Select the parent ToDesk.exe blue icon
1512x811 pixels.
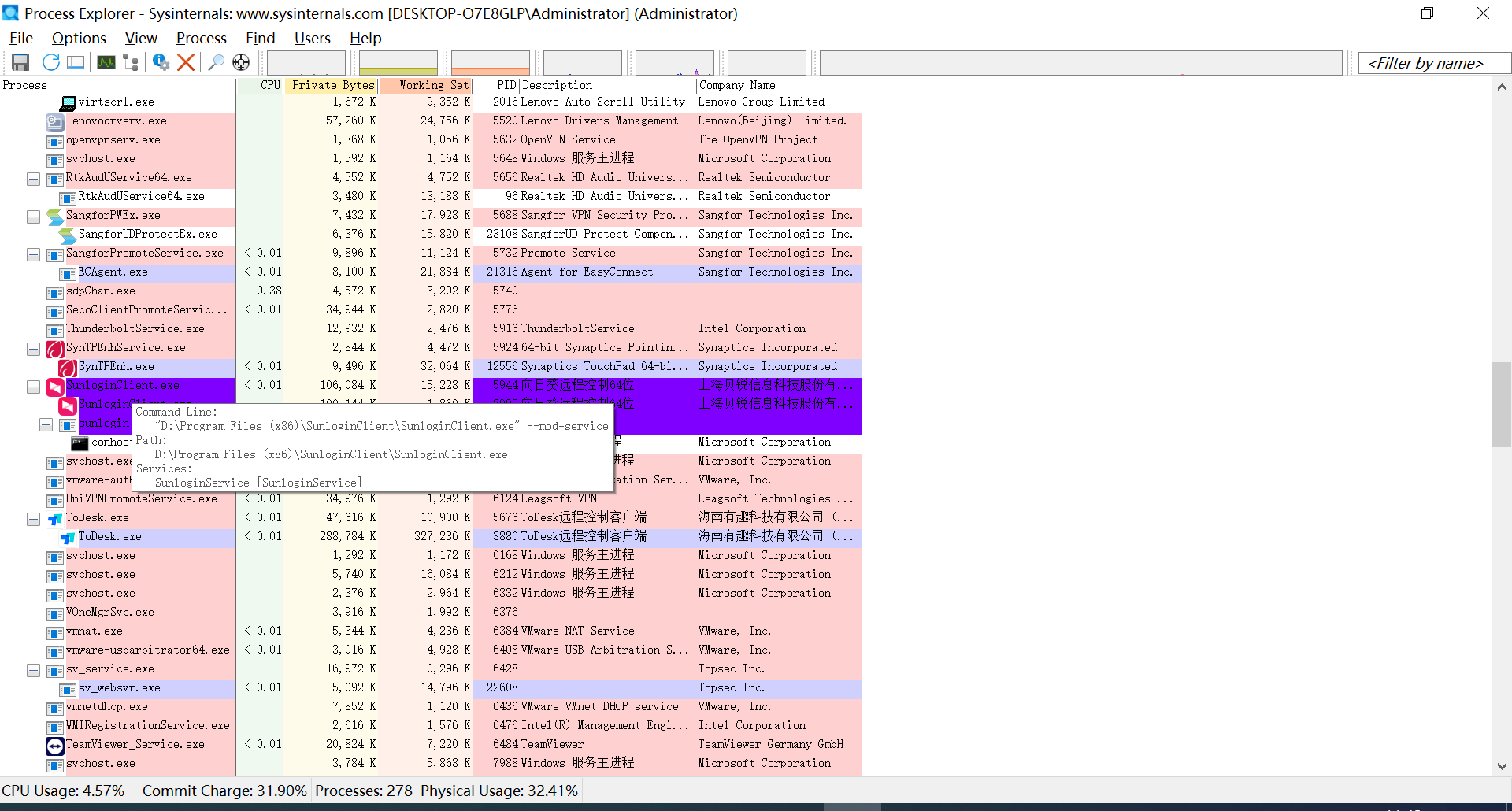pyautogui.click(x=55, y=518)
